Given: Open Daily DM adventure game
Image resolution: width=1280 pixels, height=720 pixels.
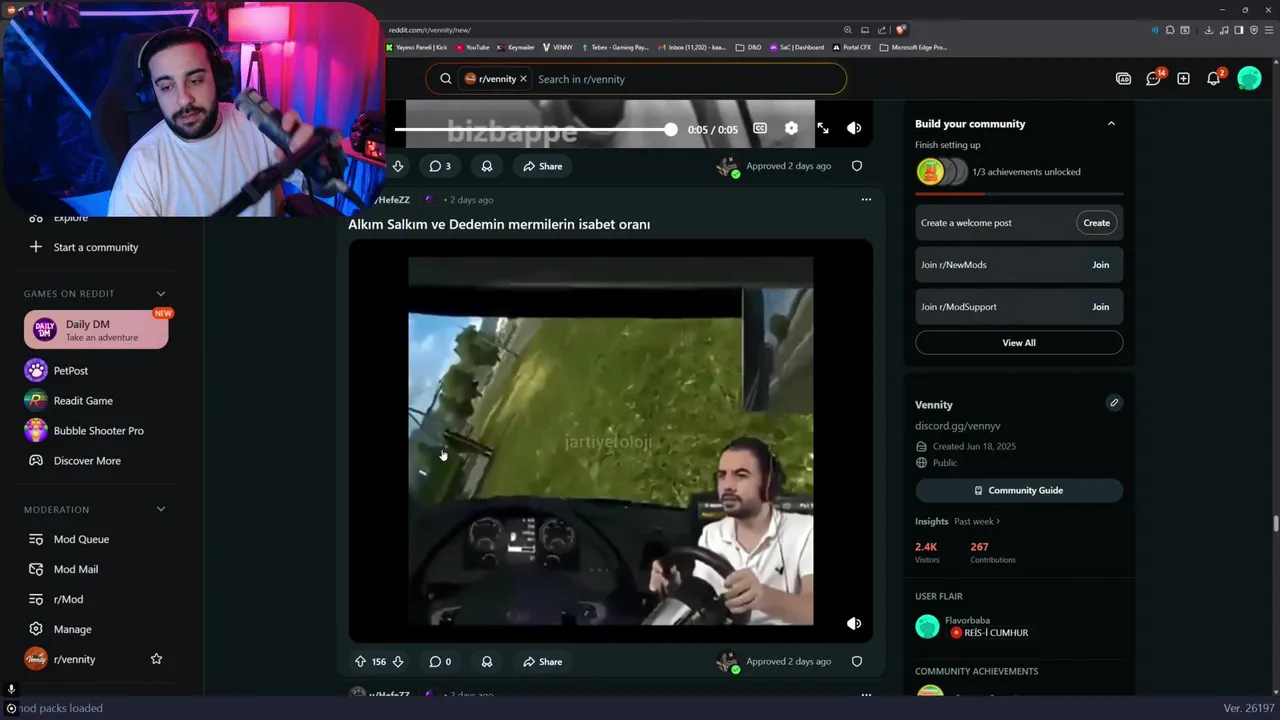Looking at the screenshot, I should coord(96,330).
